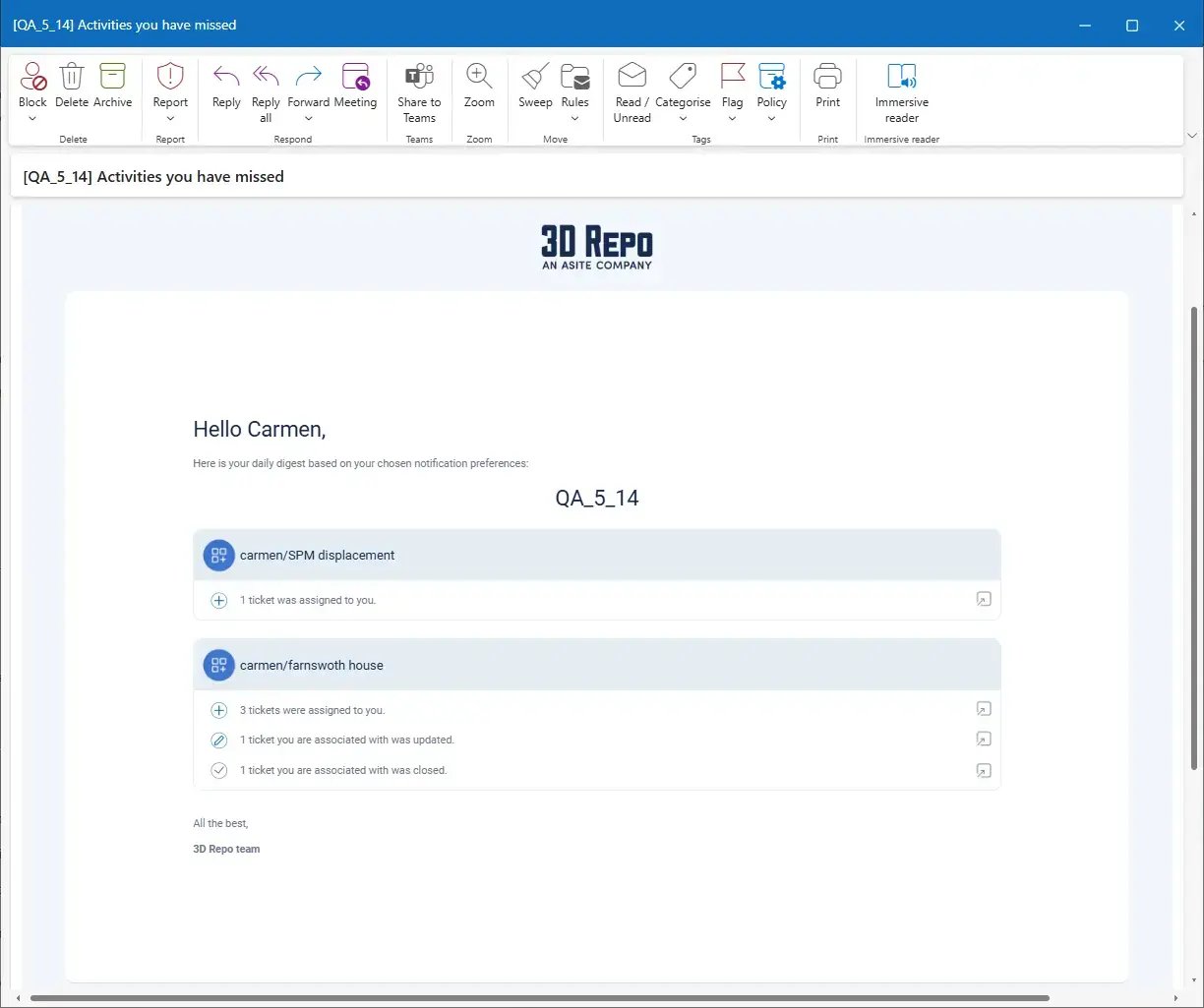Click the checkmark icon for closed ticket
Viewport: 1204px width, 1008px height.
point(219,770)
